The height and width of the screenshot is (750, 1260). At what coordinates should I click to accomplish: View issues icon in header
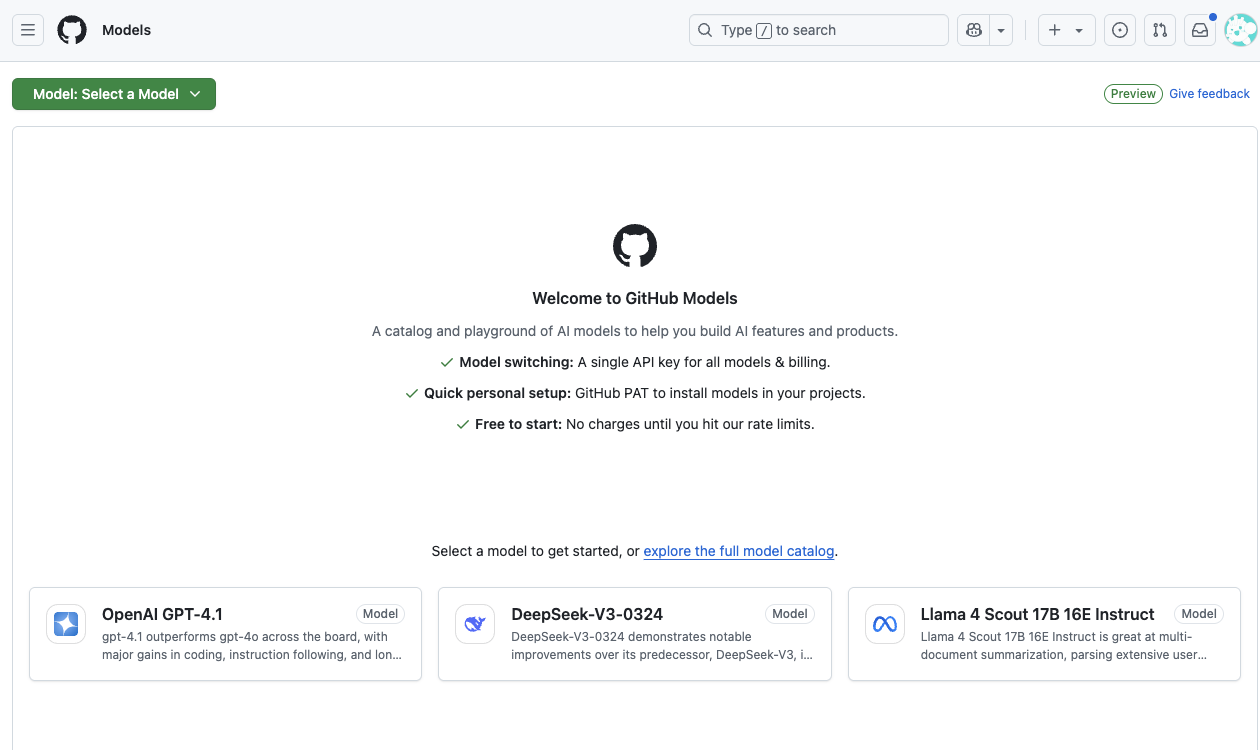pos(1120,30)
